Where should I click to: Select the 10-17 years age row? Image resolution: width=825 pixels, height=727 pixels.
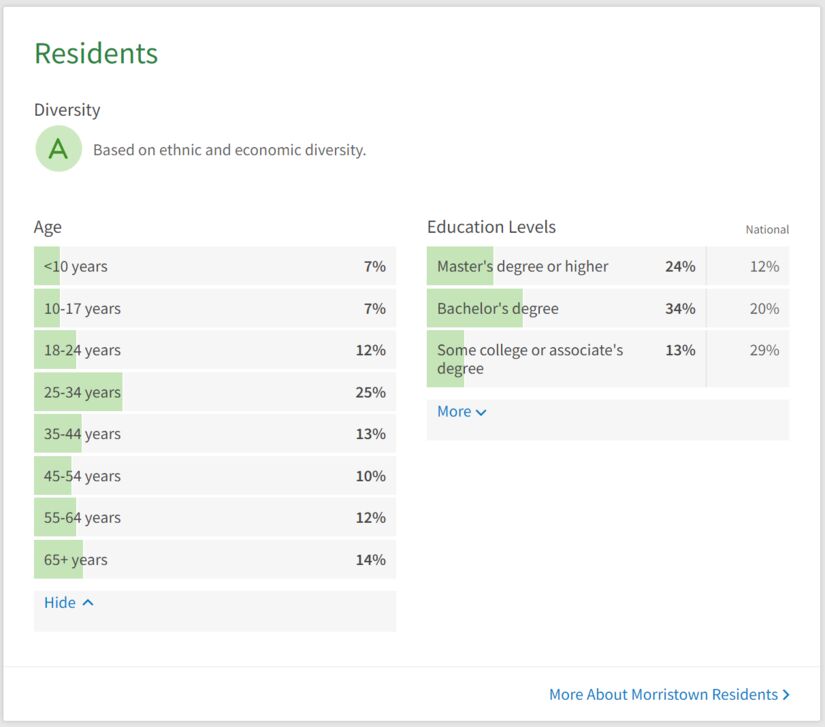(214, 308)
